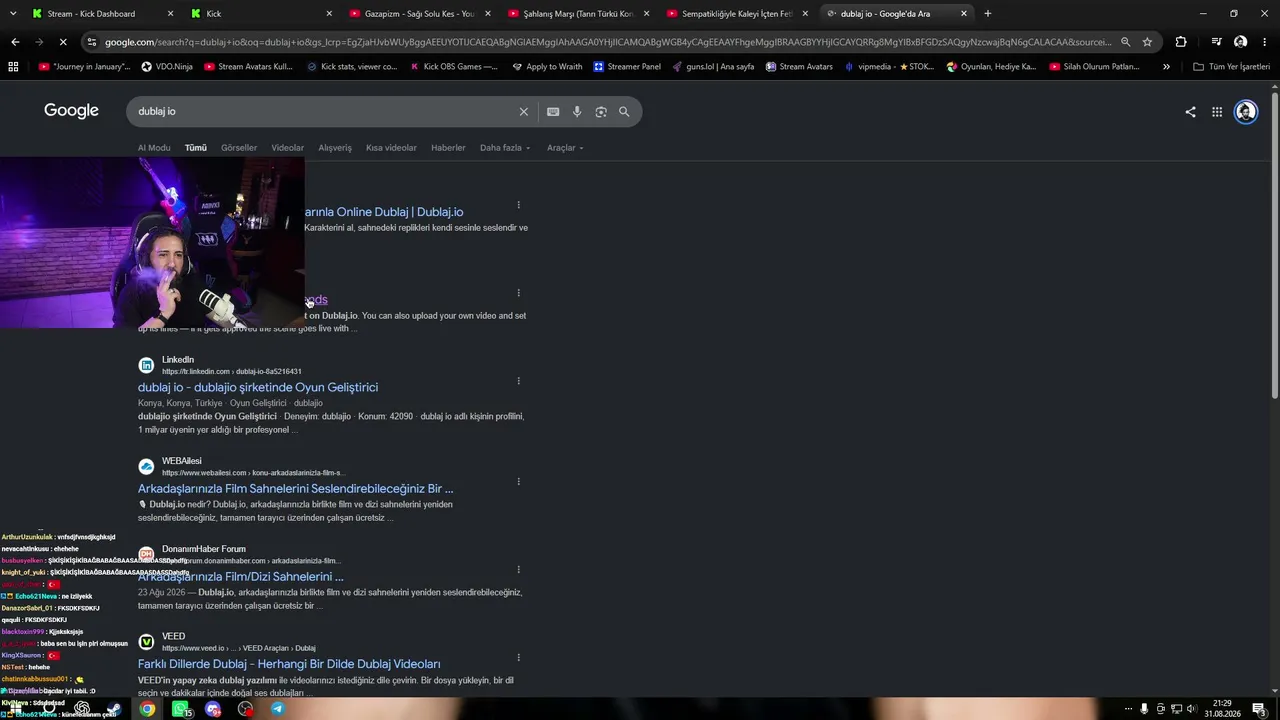
Task: Open the VDO.Ninja bookmark
Action: coord(167,67)
